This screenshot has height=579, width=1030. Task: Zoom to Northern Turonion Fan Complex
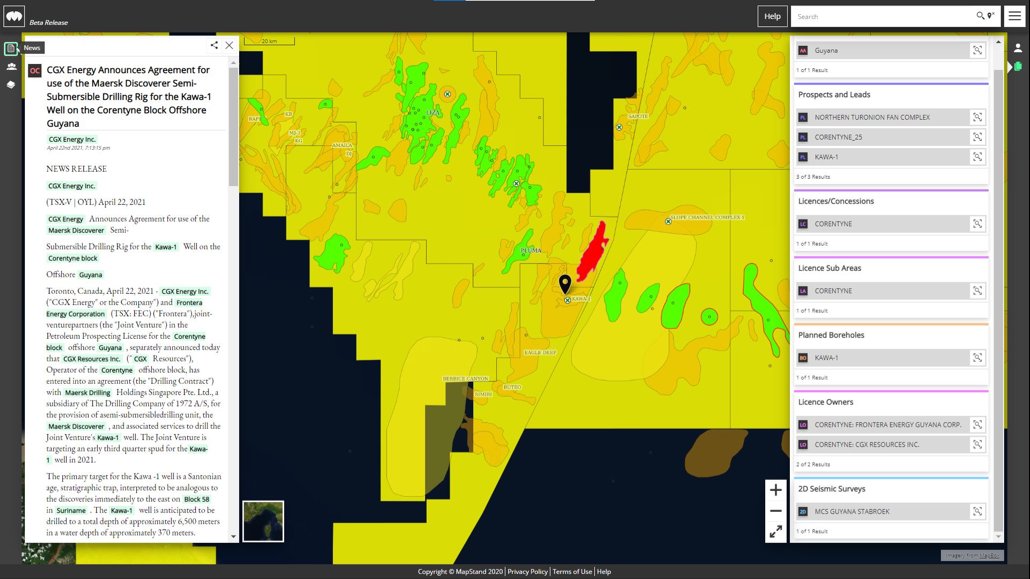[977, 117]
